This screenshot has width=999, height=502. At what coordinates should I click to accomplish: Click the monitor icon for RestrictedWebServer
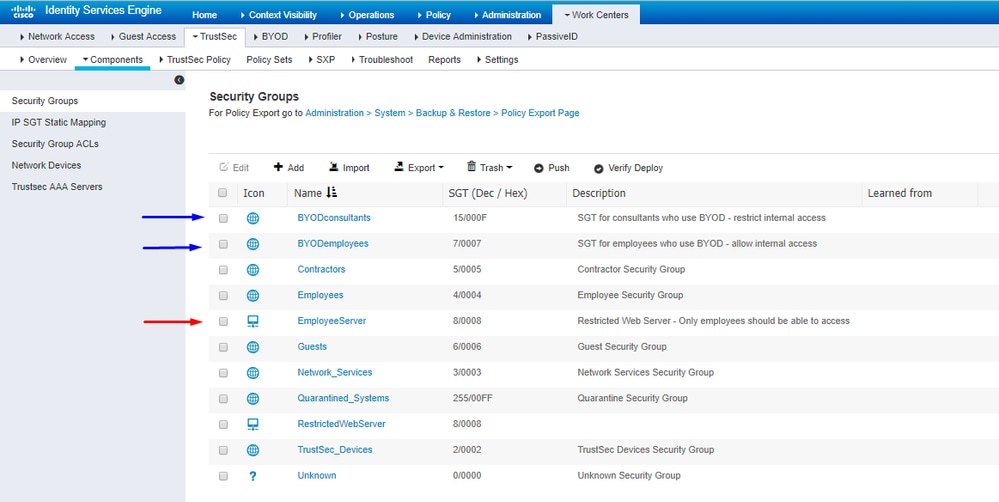pos(253,424)
